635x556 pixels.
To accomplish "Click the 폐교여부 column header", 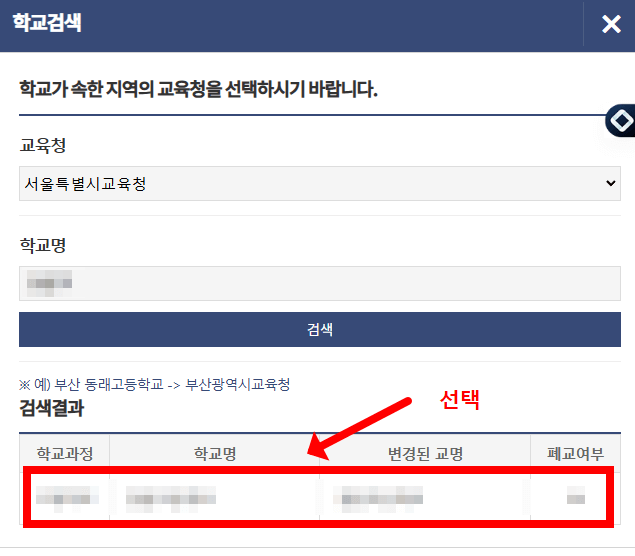I will (x=575, y=454).
